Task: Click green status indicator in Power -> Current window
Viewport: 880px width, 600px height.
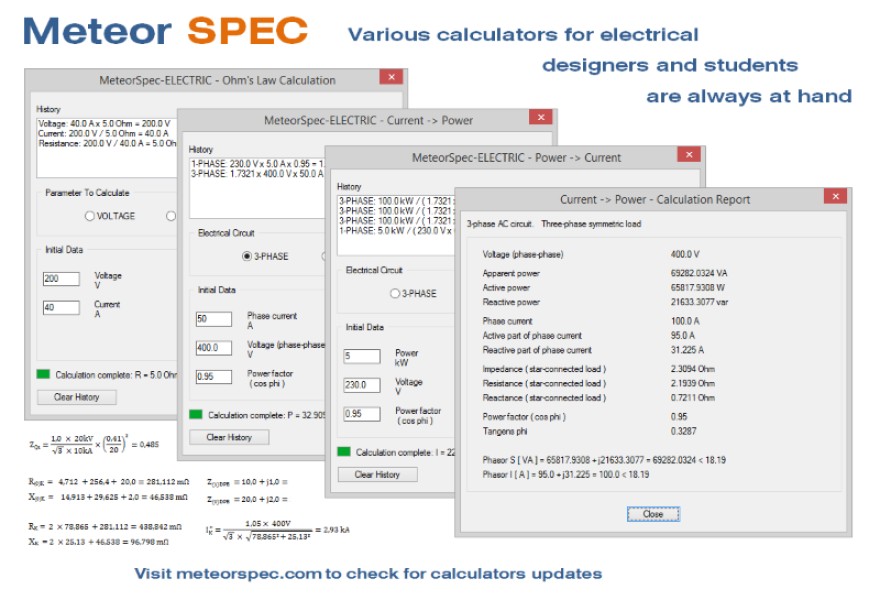Action: click(344, 451)
